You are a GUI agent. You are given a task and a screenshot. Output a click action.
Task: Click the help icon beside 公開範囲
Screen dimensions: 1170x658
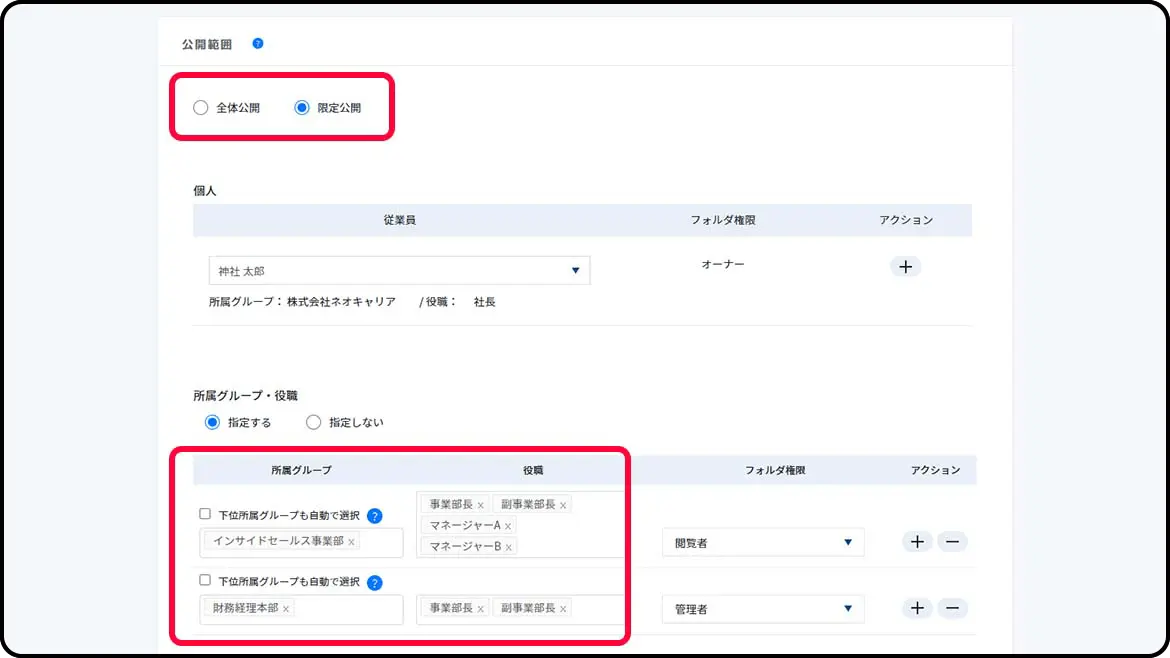point(258,44)
